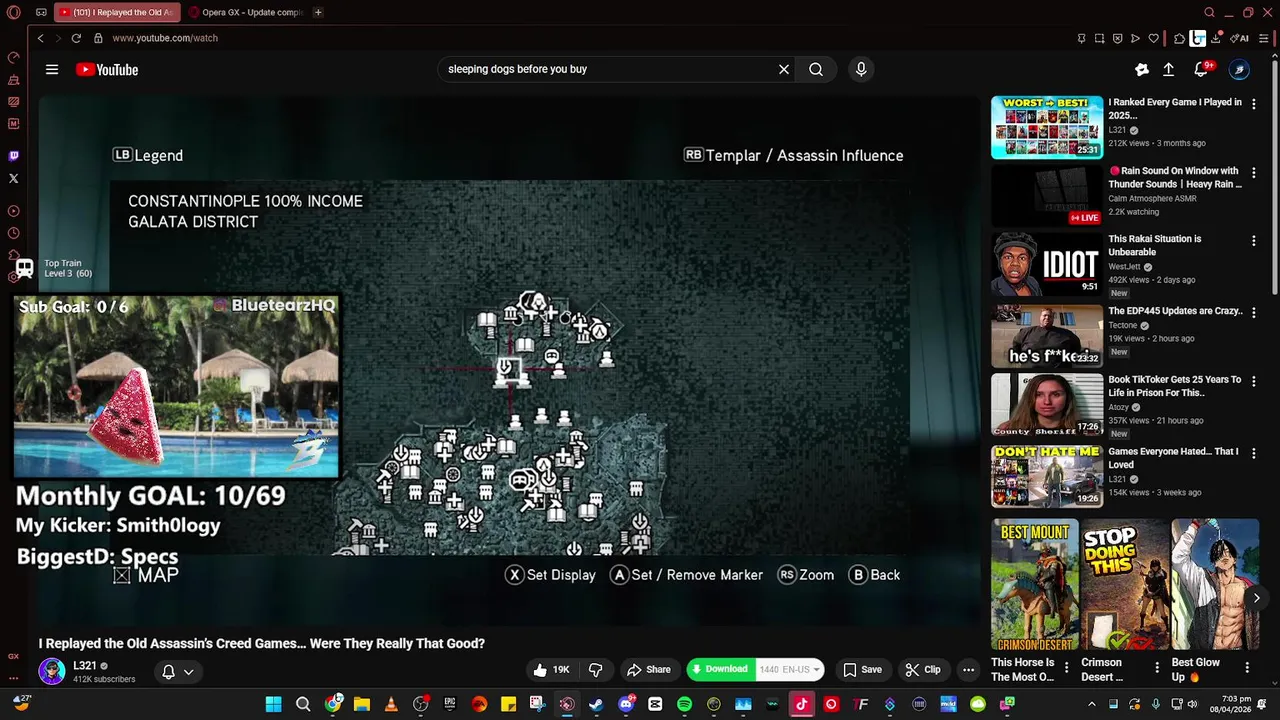Start voice search with the microphone icon
Viewport: 1280px width, 720px height.
tap(861, 69)
